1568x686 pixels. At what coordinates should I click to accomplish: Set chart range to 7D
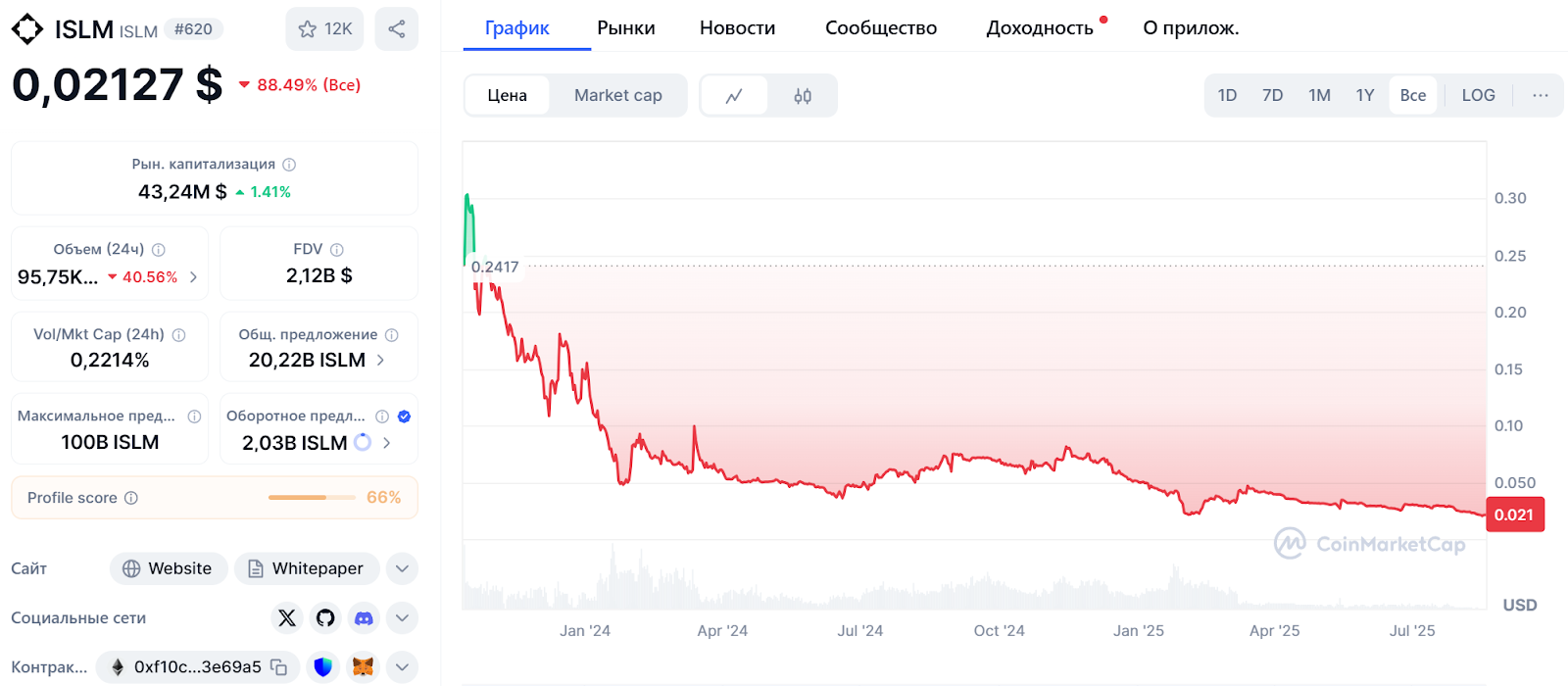click(1272, 95)
